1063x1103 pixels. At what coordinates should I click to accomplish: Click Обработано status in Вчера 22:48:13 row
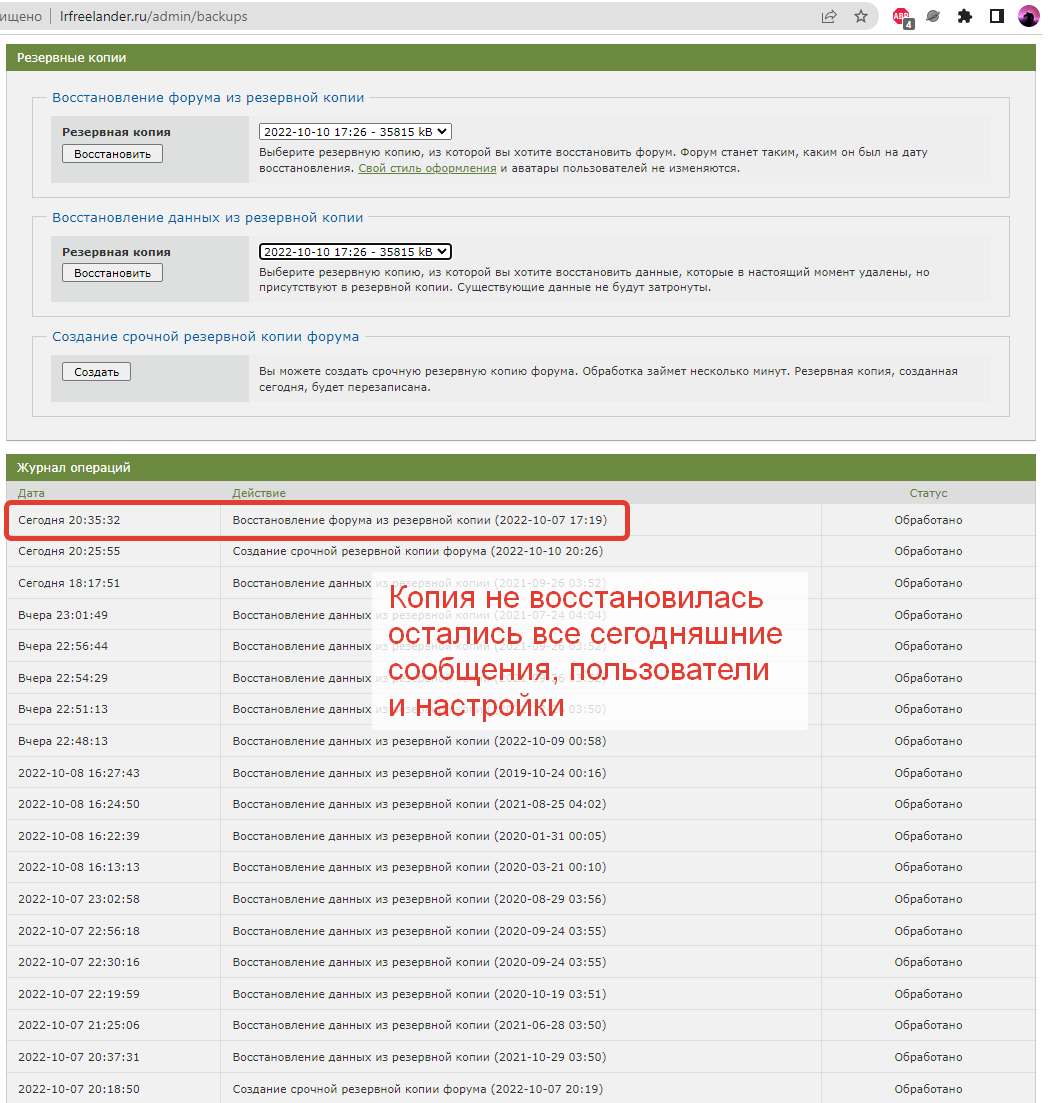point(928,741)
